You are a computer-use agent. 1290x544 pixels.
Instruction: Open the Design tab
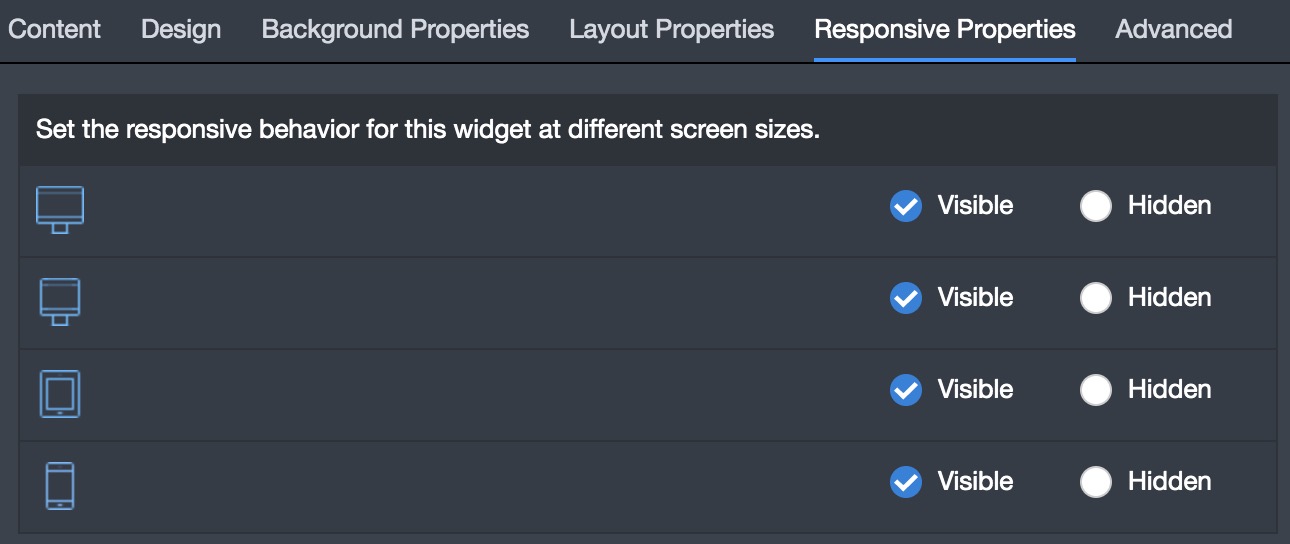click(x=181, y=29)
